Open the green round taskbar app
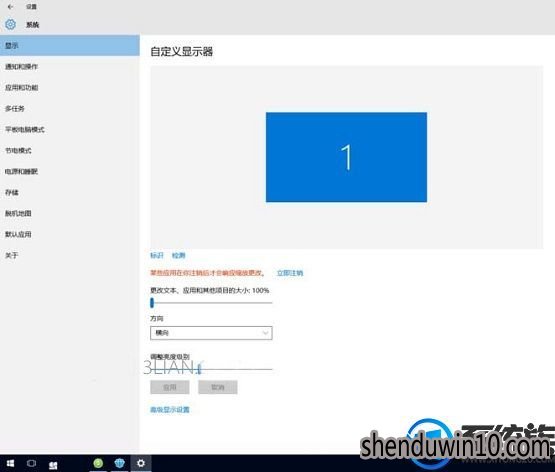This screenshot has width=555, height=472. pos(98,463)
